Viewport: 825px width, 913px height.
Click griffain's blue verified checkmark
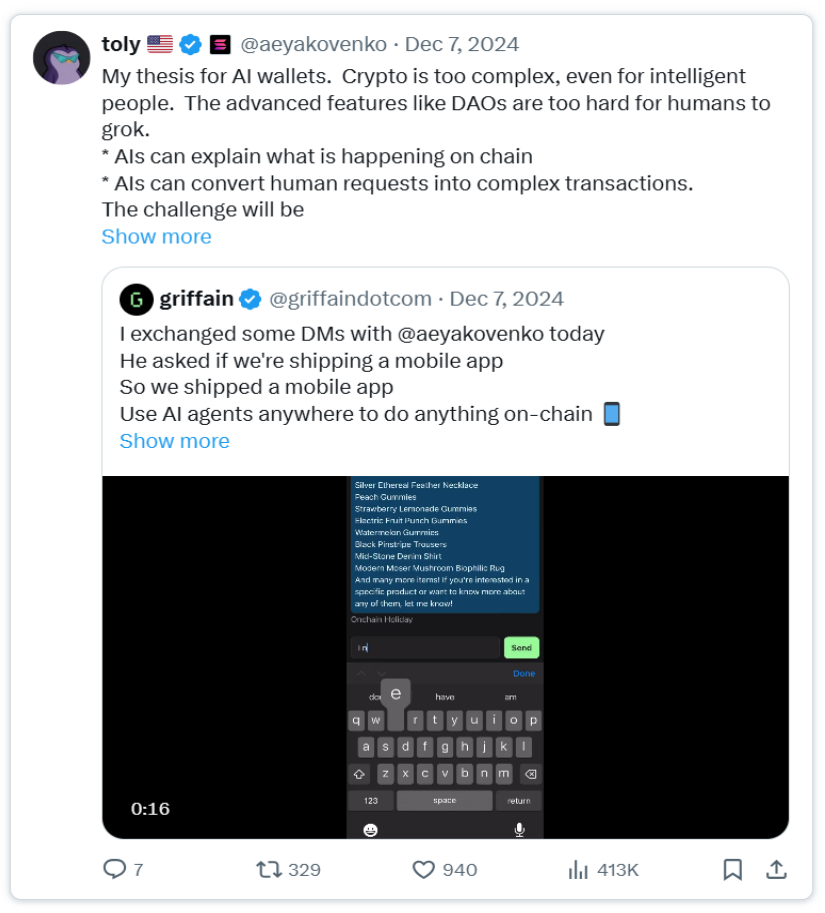250,299
